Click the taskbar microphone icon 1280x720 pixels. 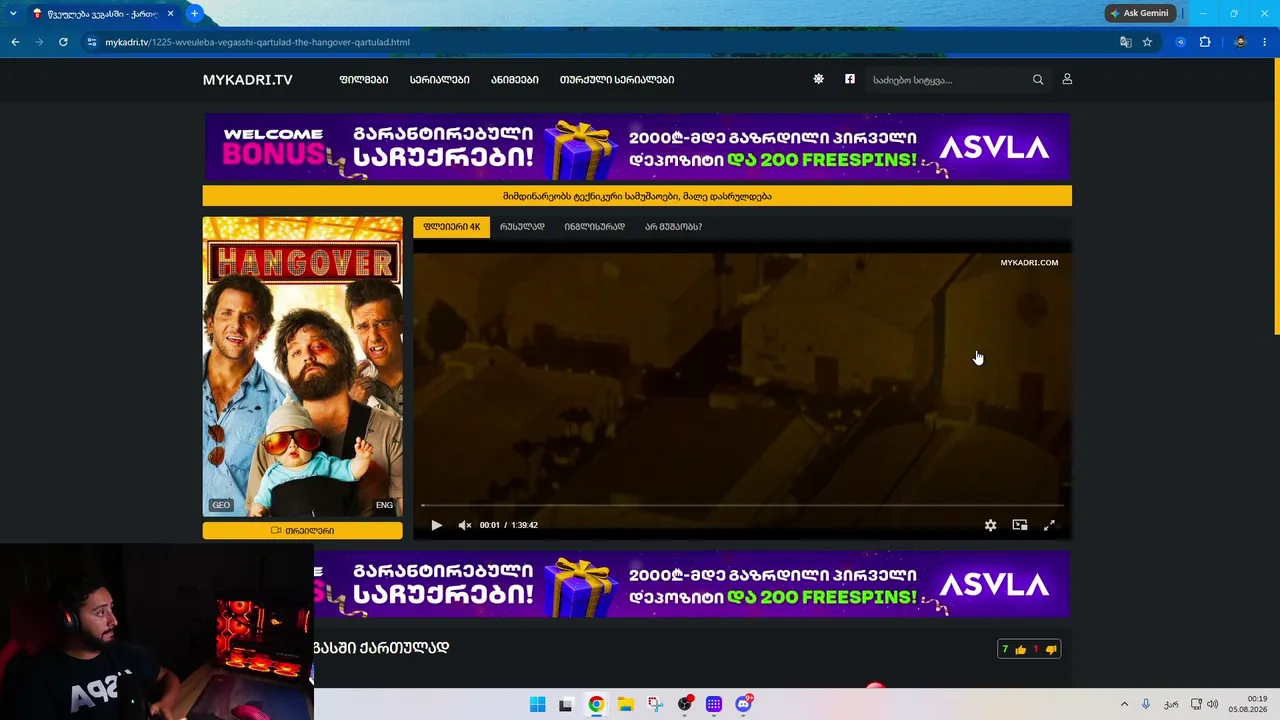1146,704
